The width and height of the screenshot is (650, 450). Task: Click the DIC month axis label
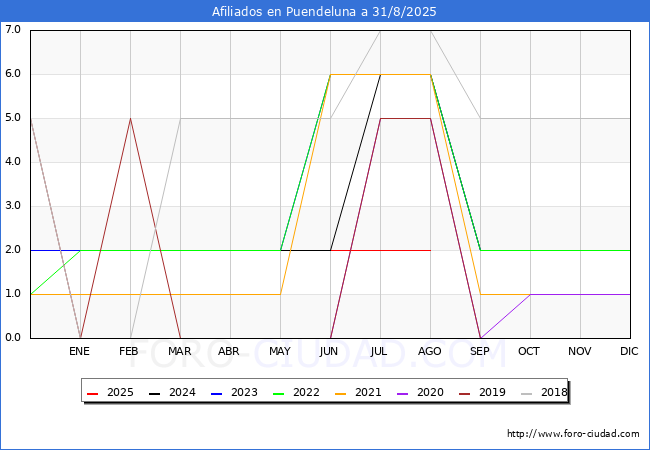[629, 351]
